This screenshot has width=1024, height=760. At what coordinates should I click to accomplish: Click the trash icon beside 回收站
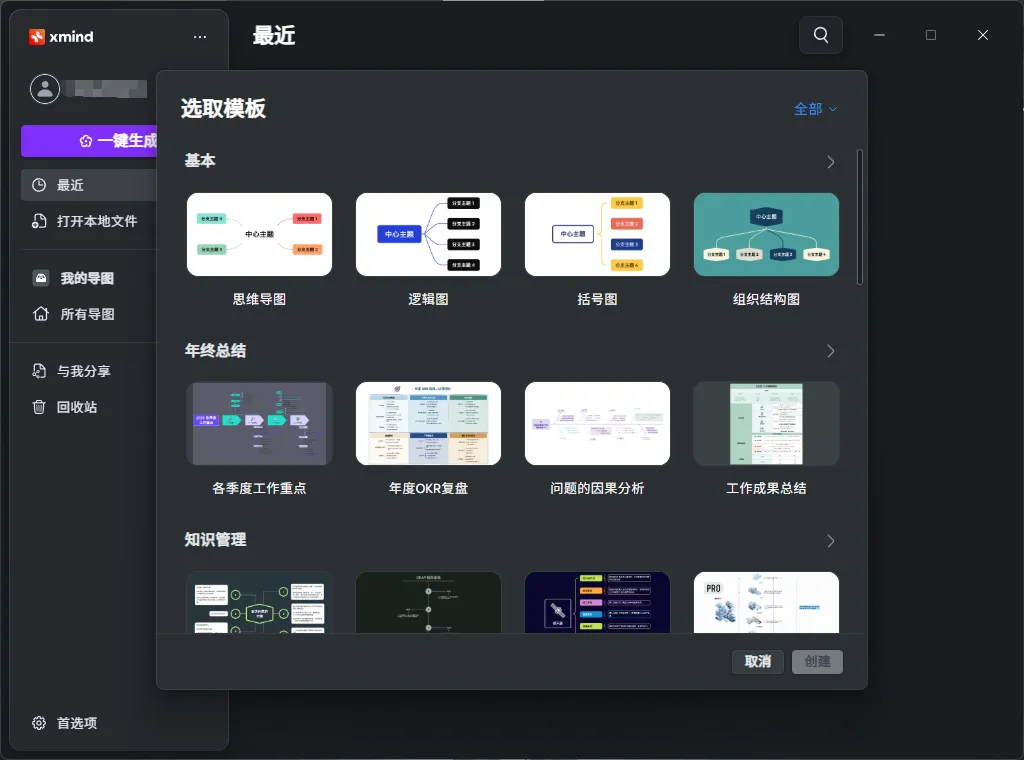(x=39, y=407)
